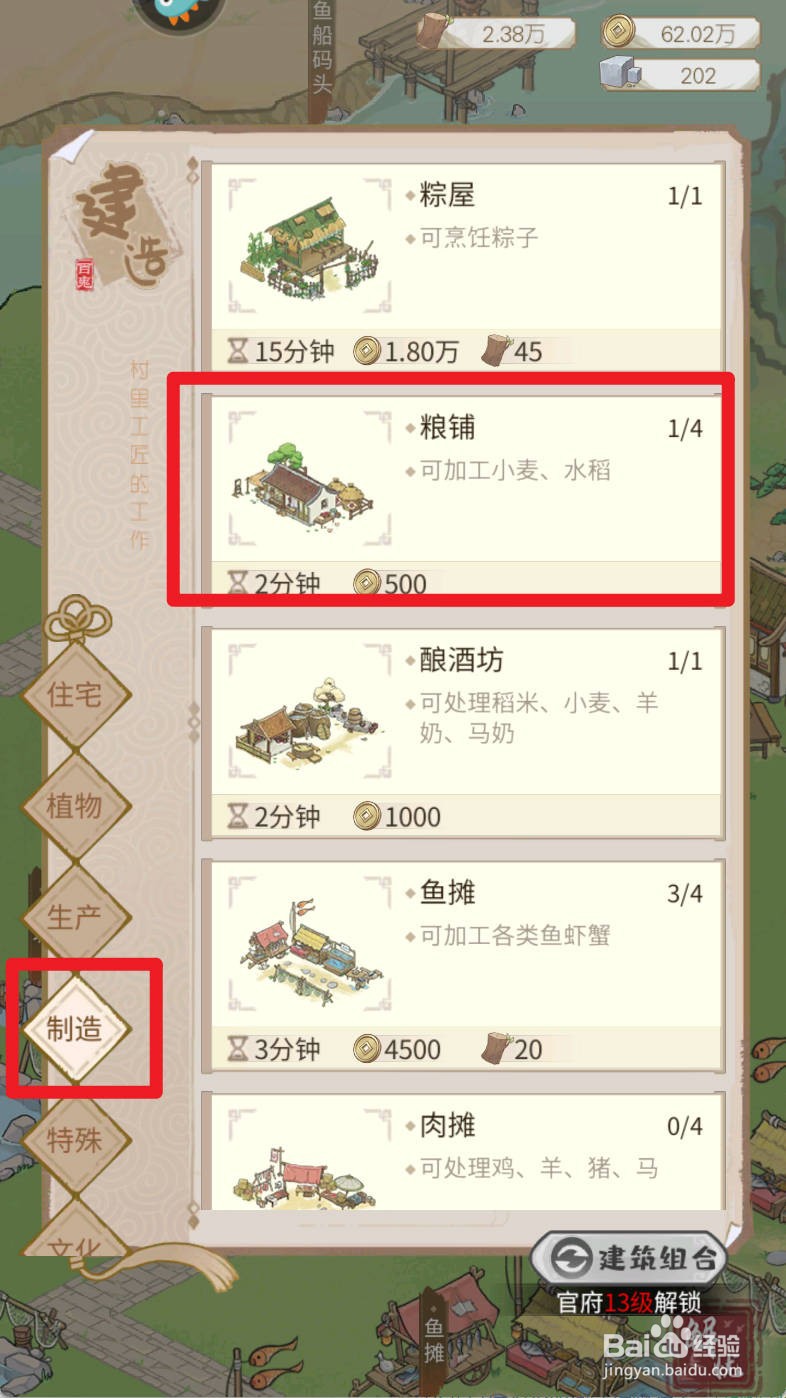Viewport: 786px width, 1398px height.
Task: Select the 制造 category tab
Action: click(75, 1029)
